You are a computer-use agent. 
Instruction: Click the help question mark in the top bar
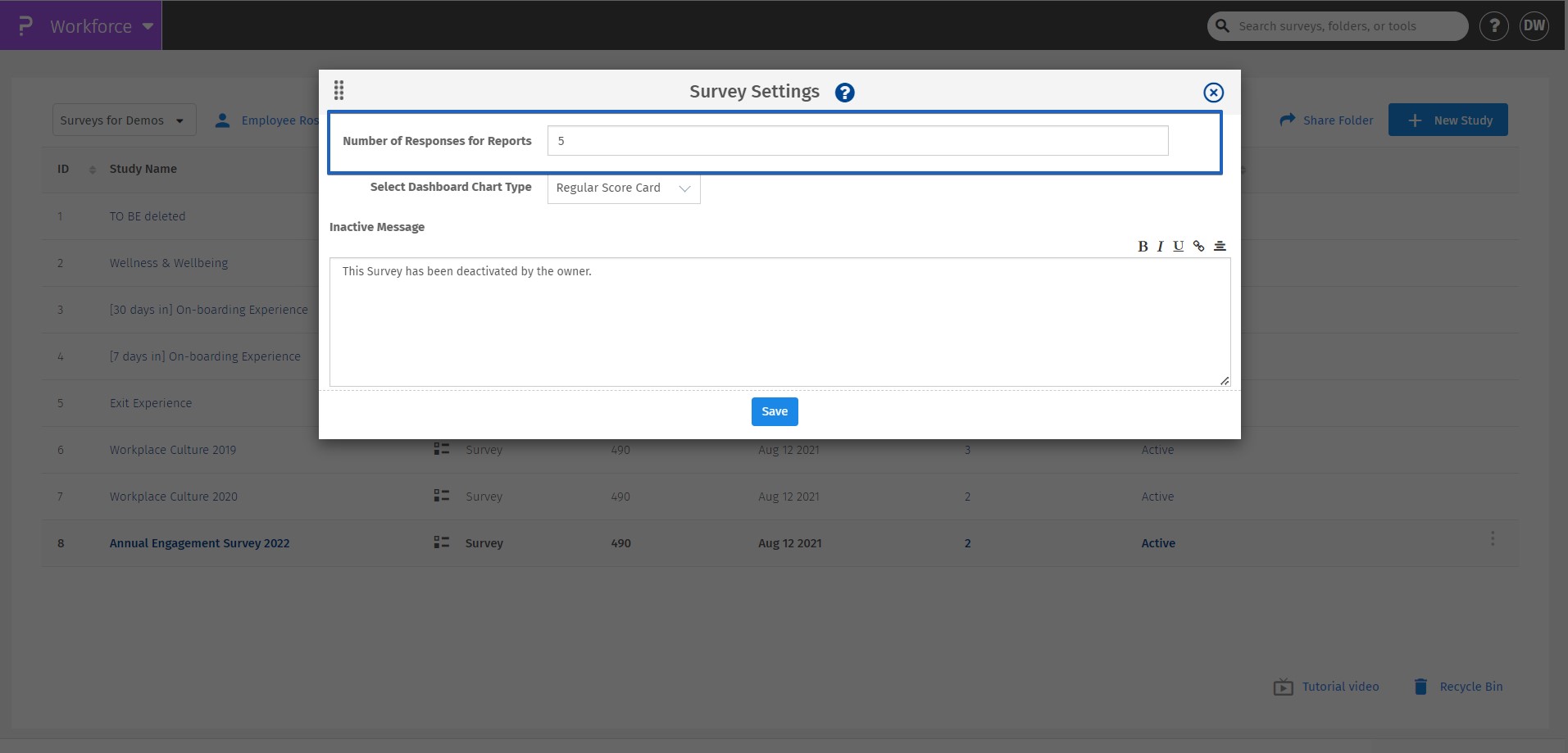pos(1494,25)
